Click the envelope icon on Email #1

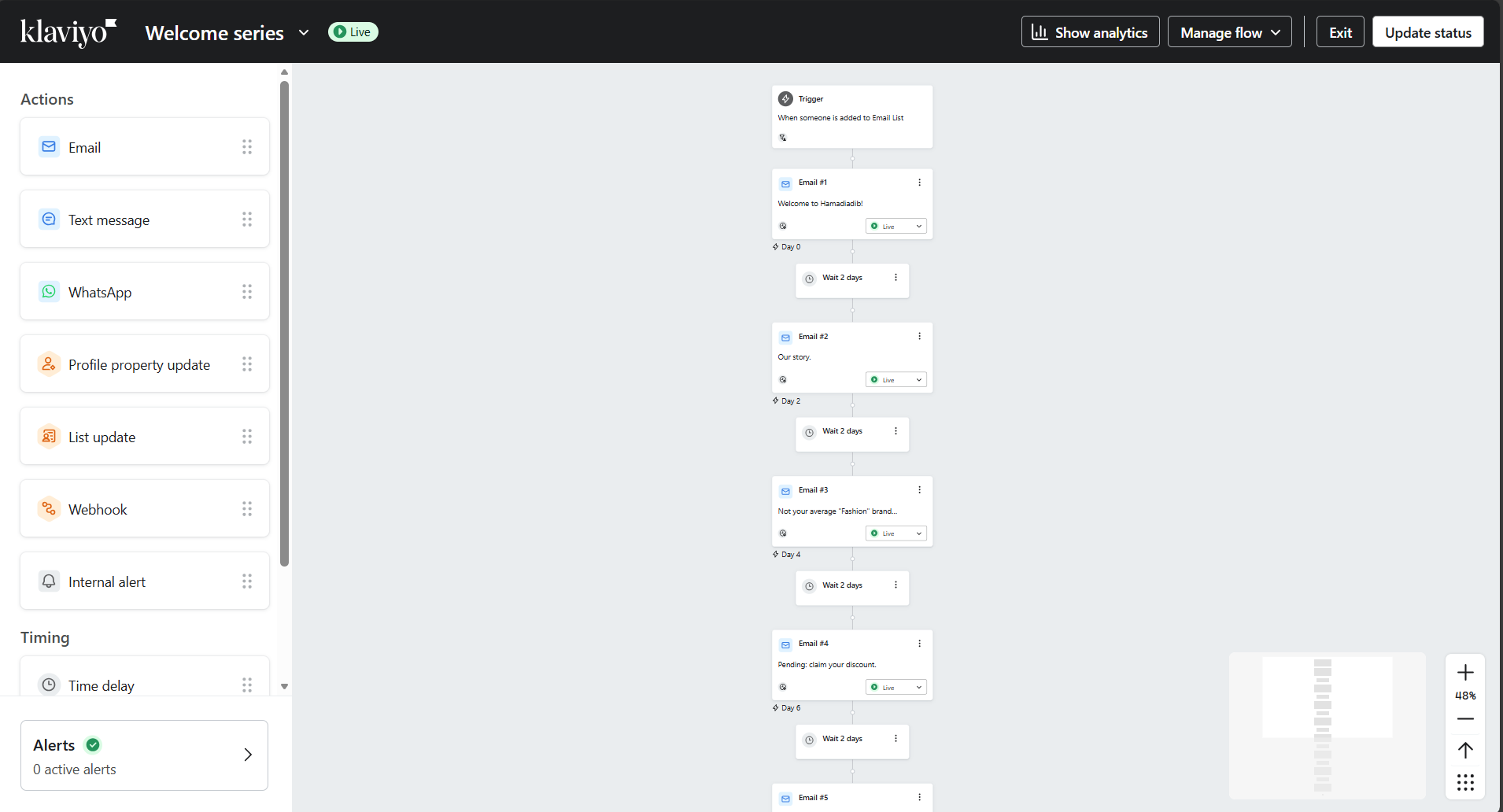click(785, 183)
